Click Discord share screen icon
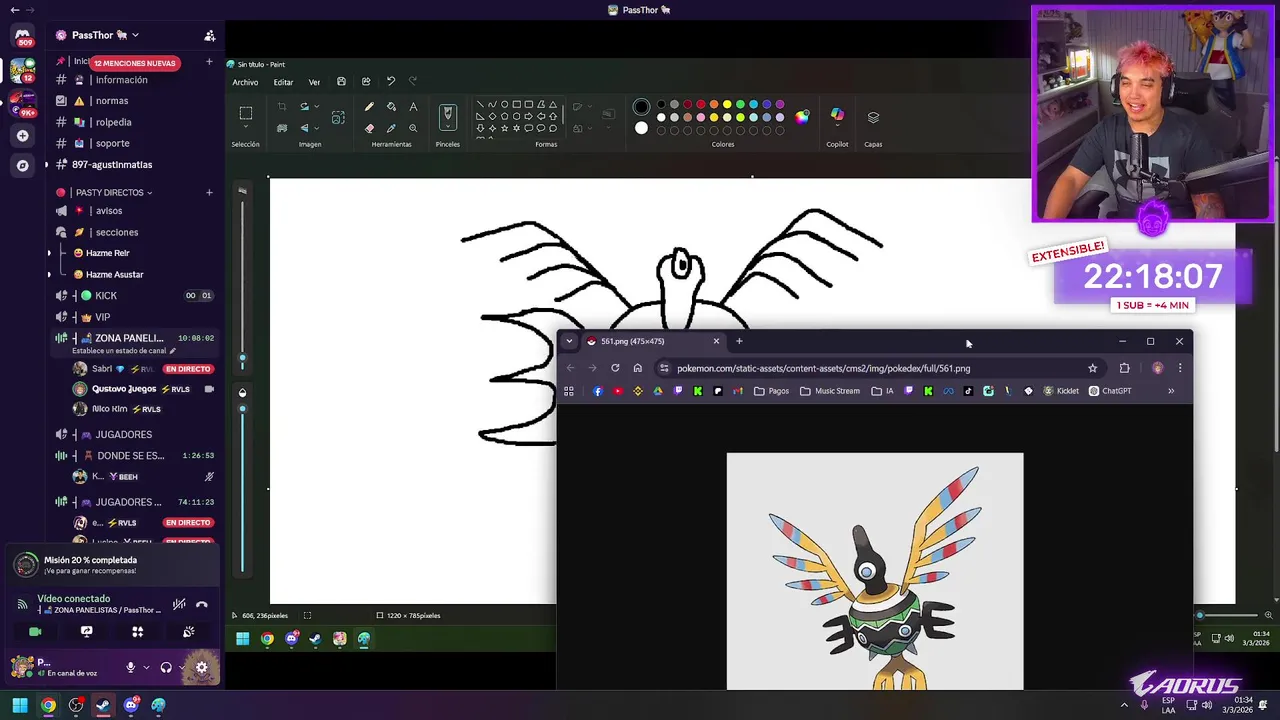1280x720 pixels. click(86, 631)
